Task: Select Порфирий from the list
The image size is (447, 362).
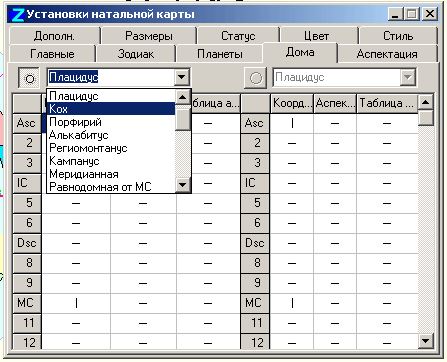Action: (111, 122)
